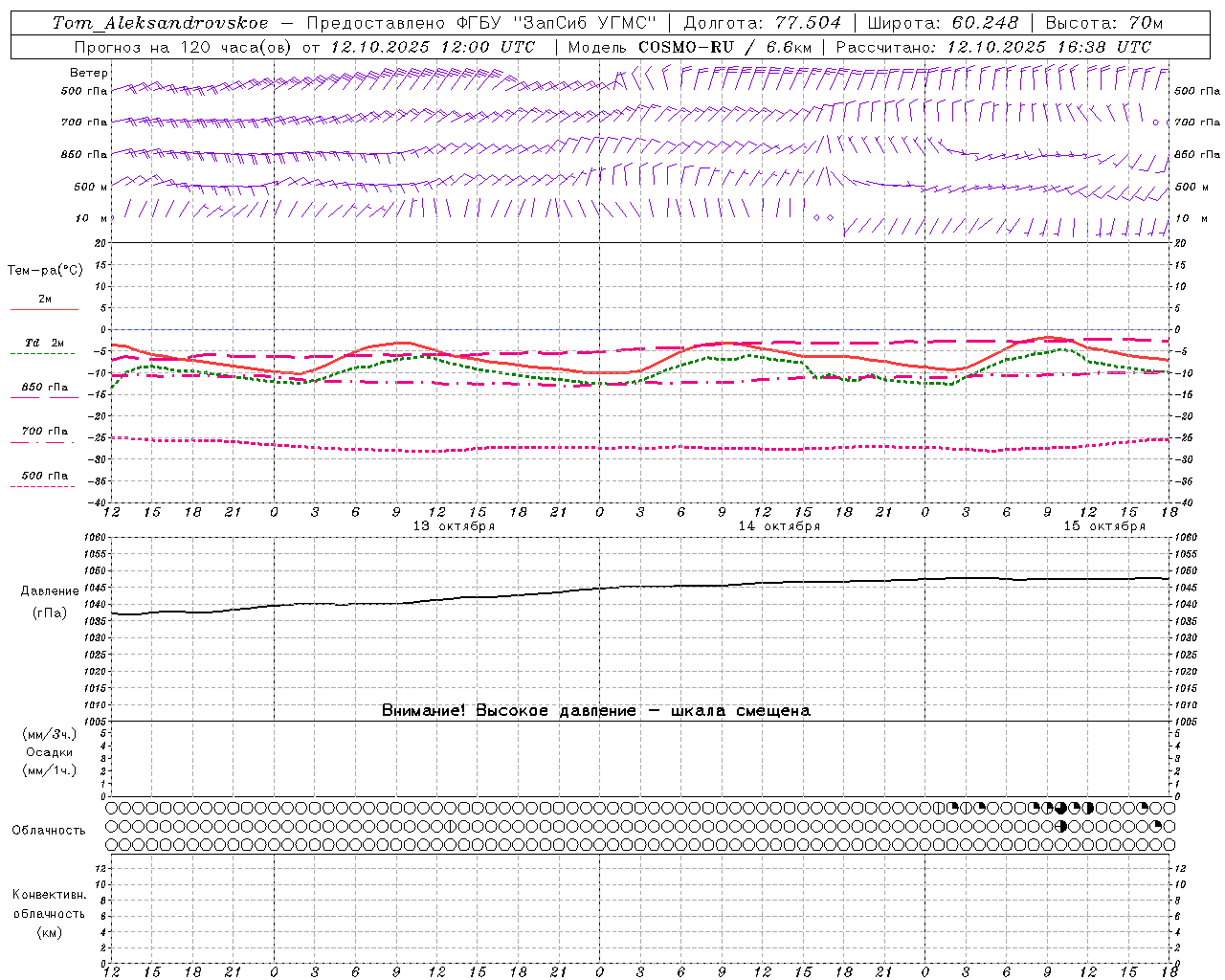Click the 'Тем-ра(°C)' temperature label

(45, 271)
